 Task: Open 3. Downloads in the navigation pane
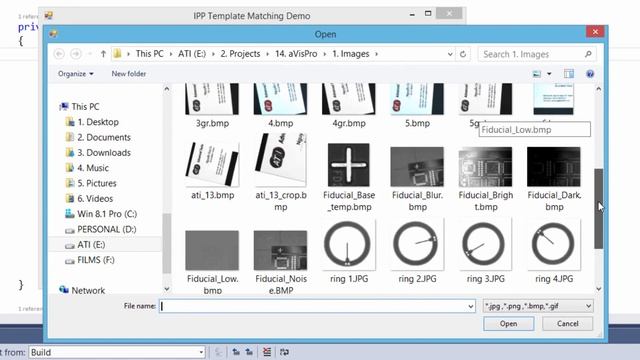point(104,153)
